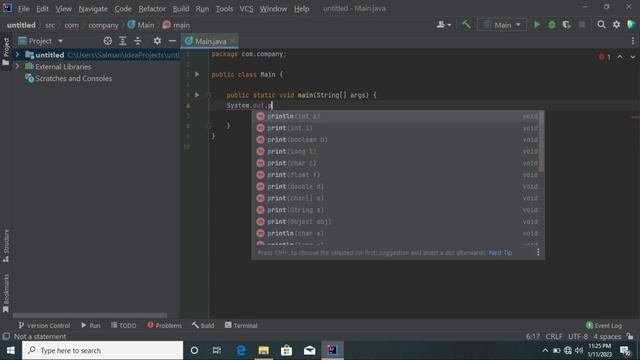Click the Next Tip link in completion popup
Viewport: 640px width, 360px height.
(x=500, y=253)
